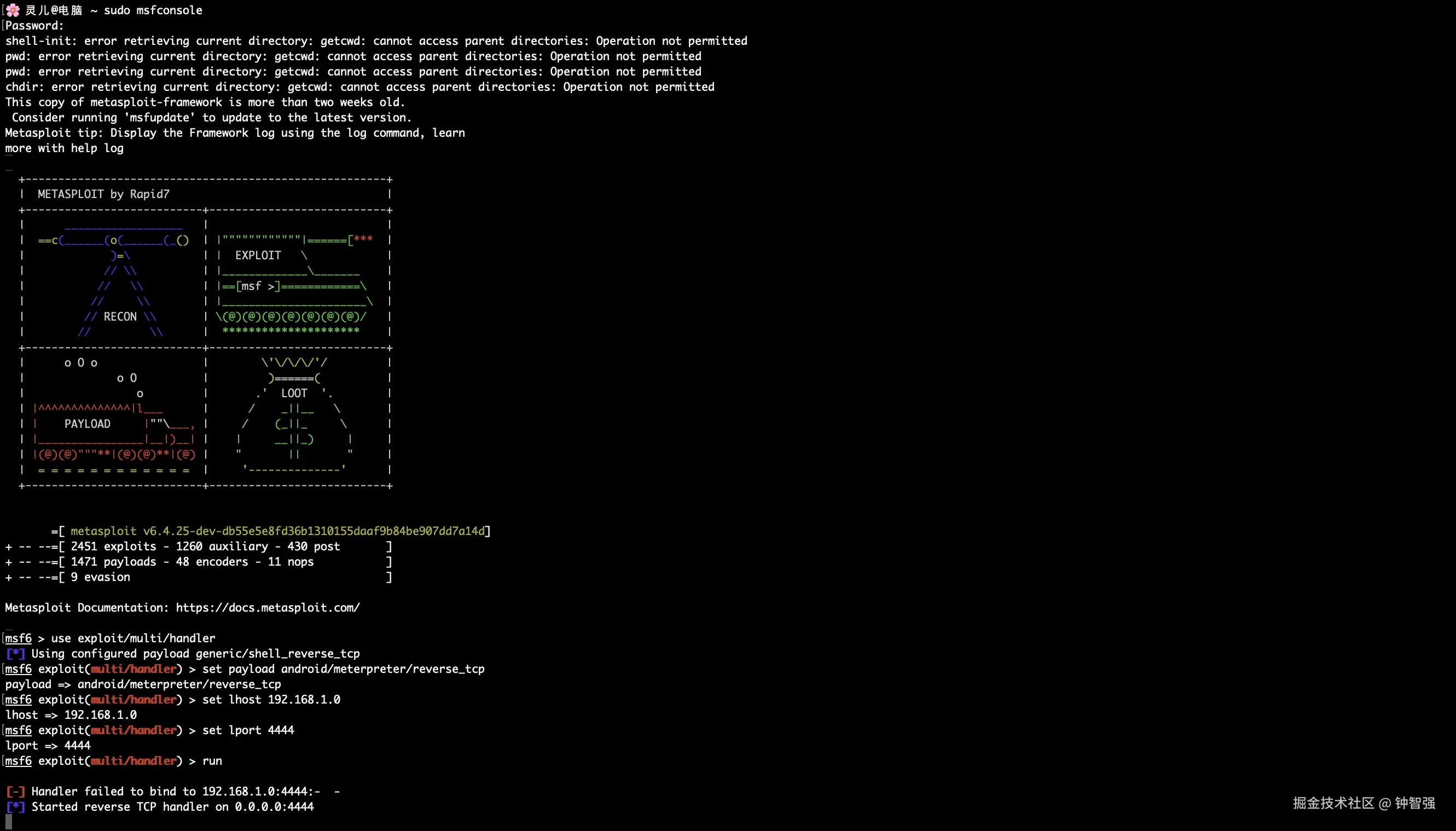
Task: Click the 'Password:' prompt line
Action: click(34, 26)
